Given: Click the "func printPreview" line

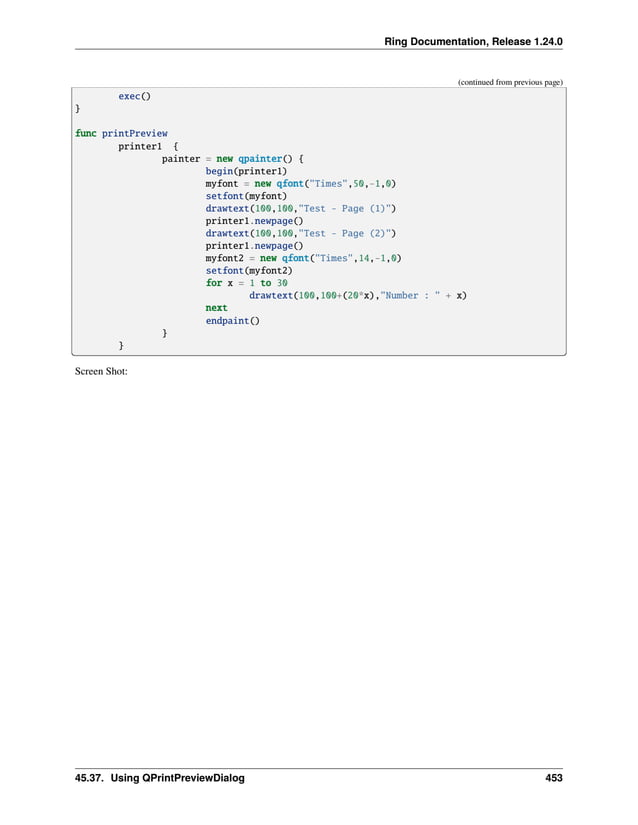Looking at the screenshot, I should [121, 133].
